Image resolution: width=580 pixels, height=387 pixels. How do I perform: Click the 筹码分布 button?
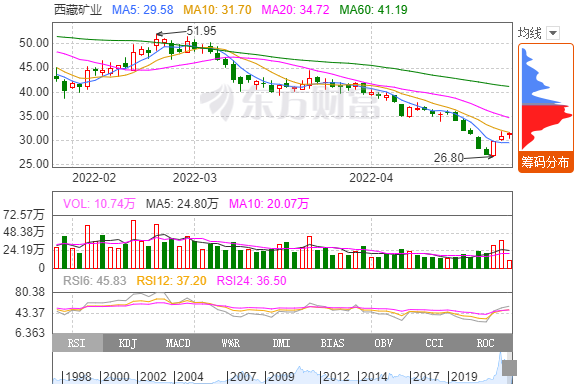pyautogui.click(x=545, y=162)
